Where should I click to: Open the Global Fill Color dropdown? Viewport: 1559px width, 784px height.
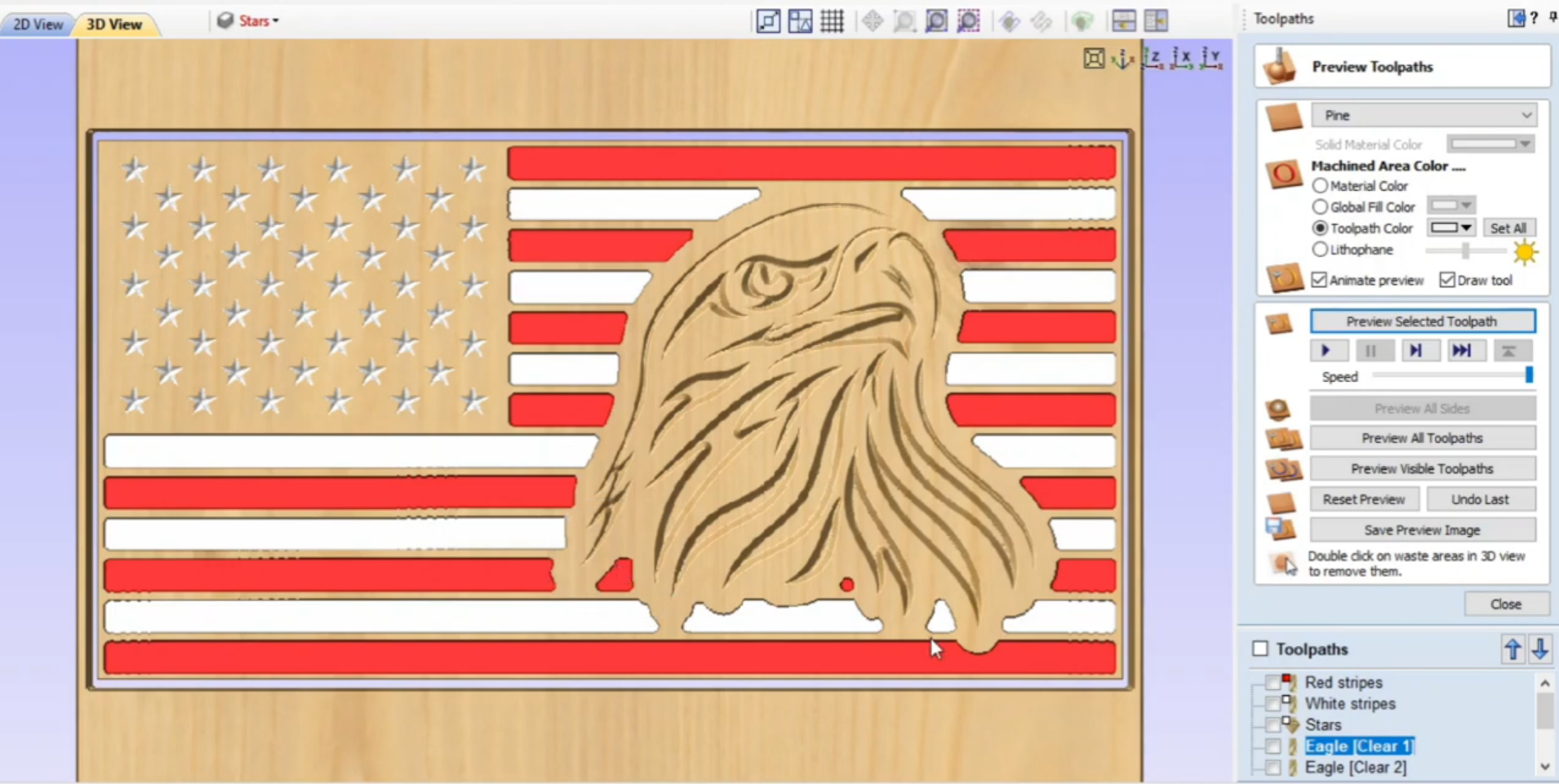click(x=1450, y=206)
